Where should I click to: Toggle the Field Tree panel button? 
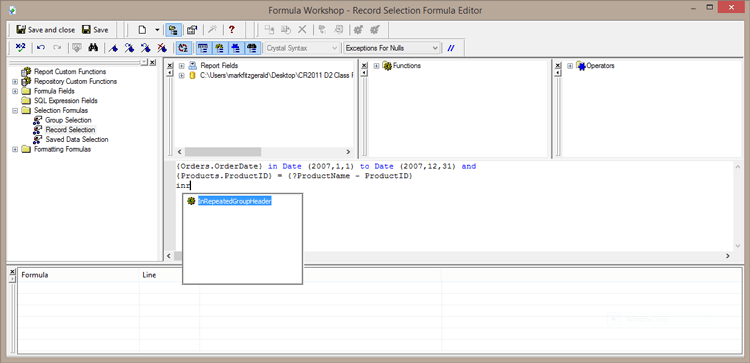point(203,47)
